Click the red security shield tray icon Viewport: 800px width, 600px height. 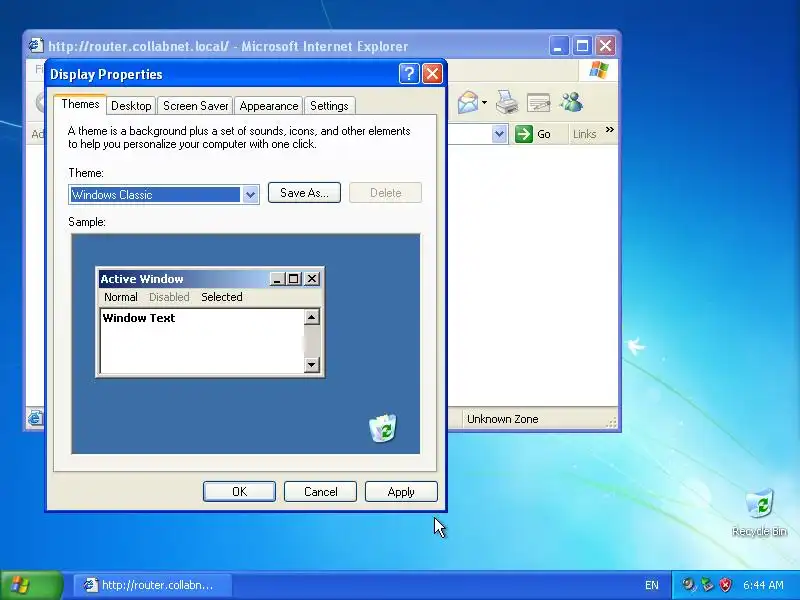coord(725,585)
